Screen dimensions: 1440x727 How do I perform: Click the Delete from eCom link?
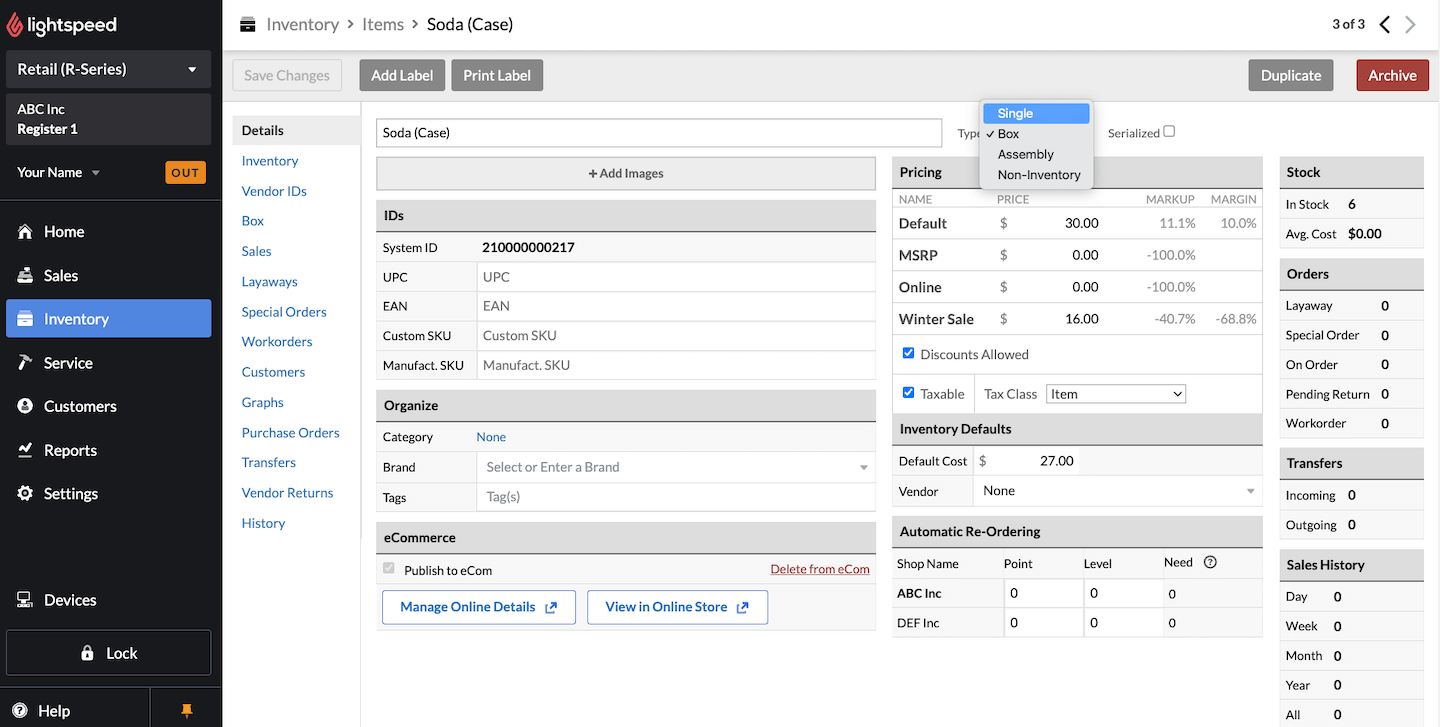click(x=820, y=569)
